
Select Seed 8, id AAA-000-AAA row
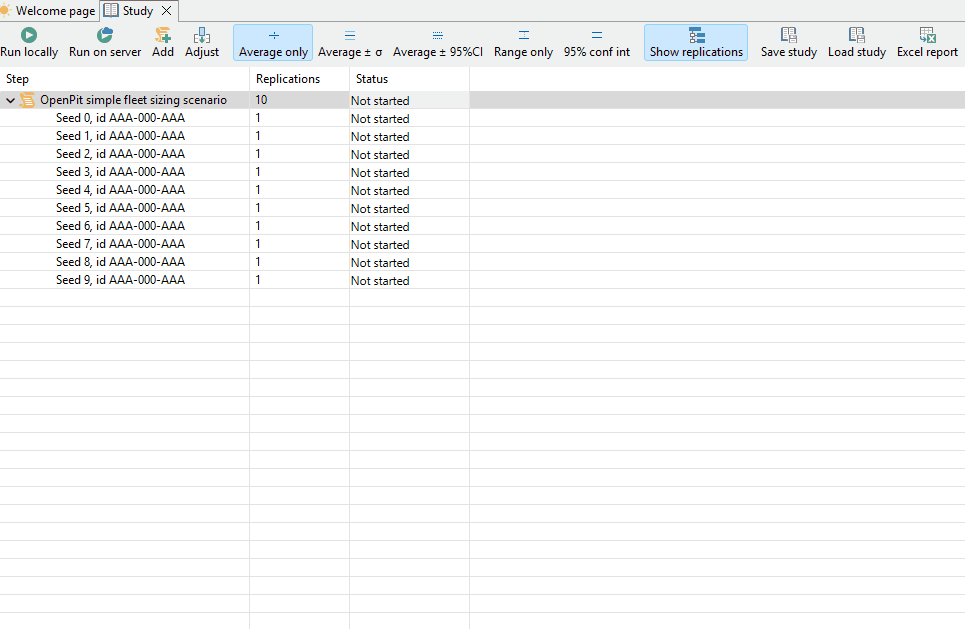[x=482, y=262]
